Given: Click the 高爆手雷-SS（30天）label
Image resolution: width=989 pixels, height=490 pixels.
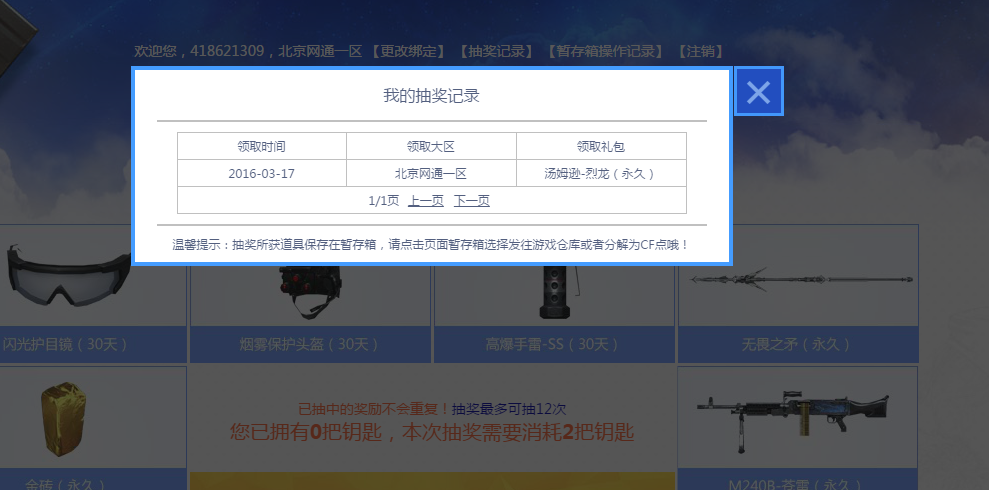Looking at the screenshot, I should click(554, 344).
